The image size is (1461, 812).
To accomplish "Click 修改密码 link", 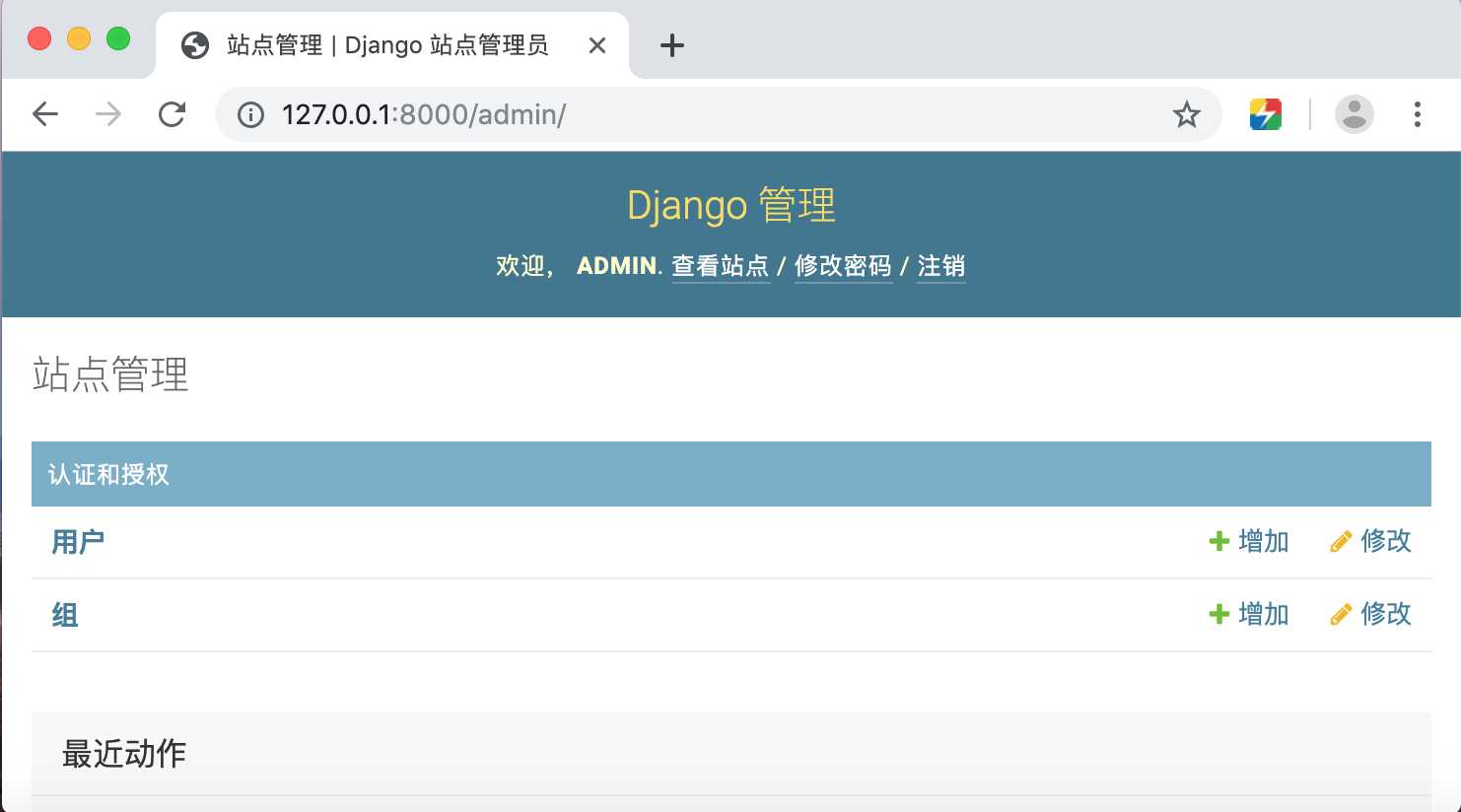I will 843,266.
